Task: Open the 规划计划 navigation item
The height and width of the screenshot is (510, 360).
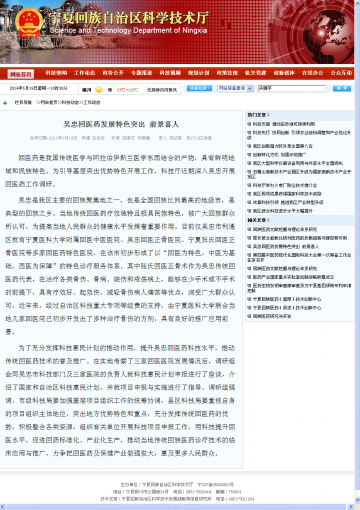Action: pos(199,73)
